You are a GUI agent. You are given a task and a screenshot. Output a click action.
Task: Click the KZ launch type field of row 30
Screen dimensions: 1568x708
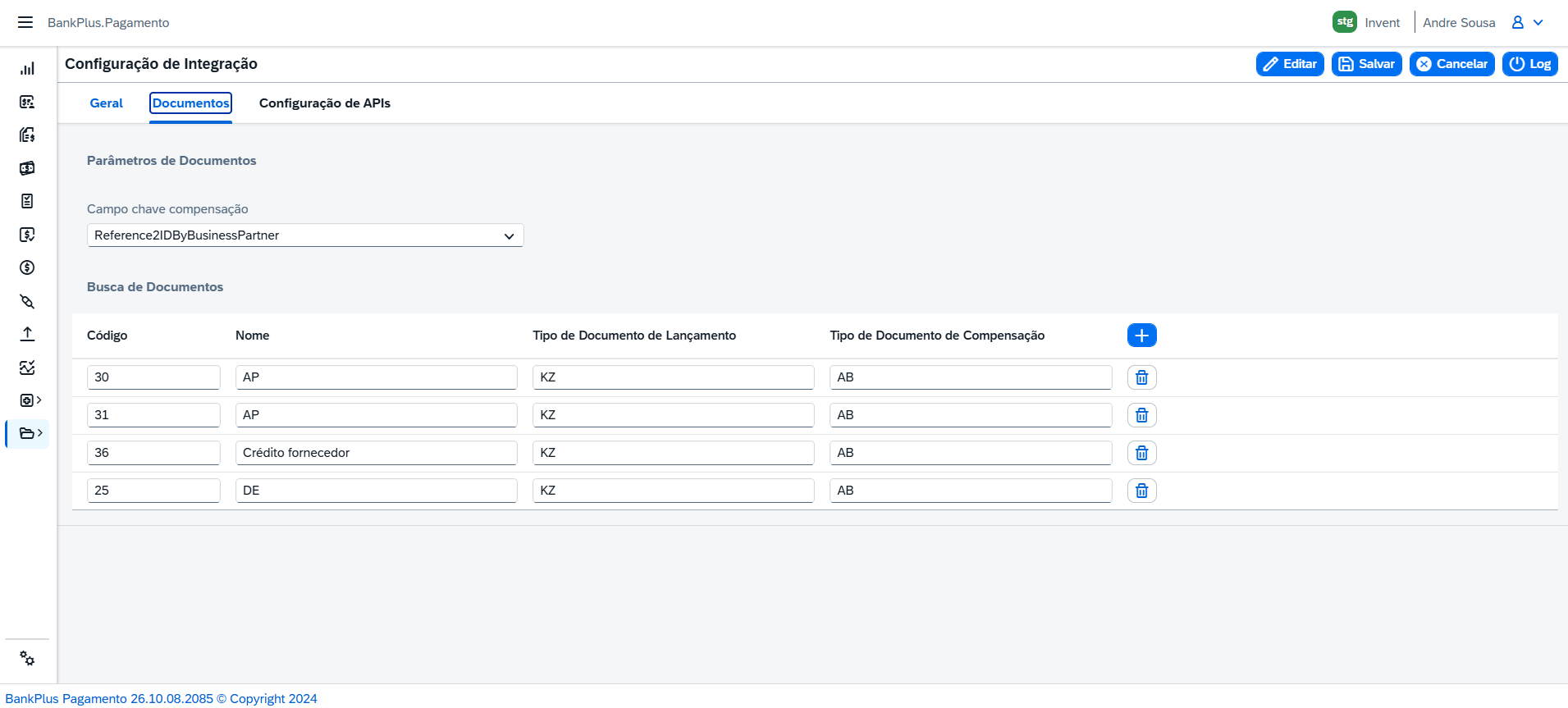(674, 377)
